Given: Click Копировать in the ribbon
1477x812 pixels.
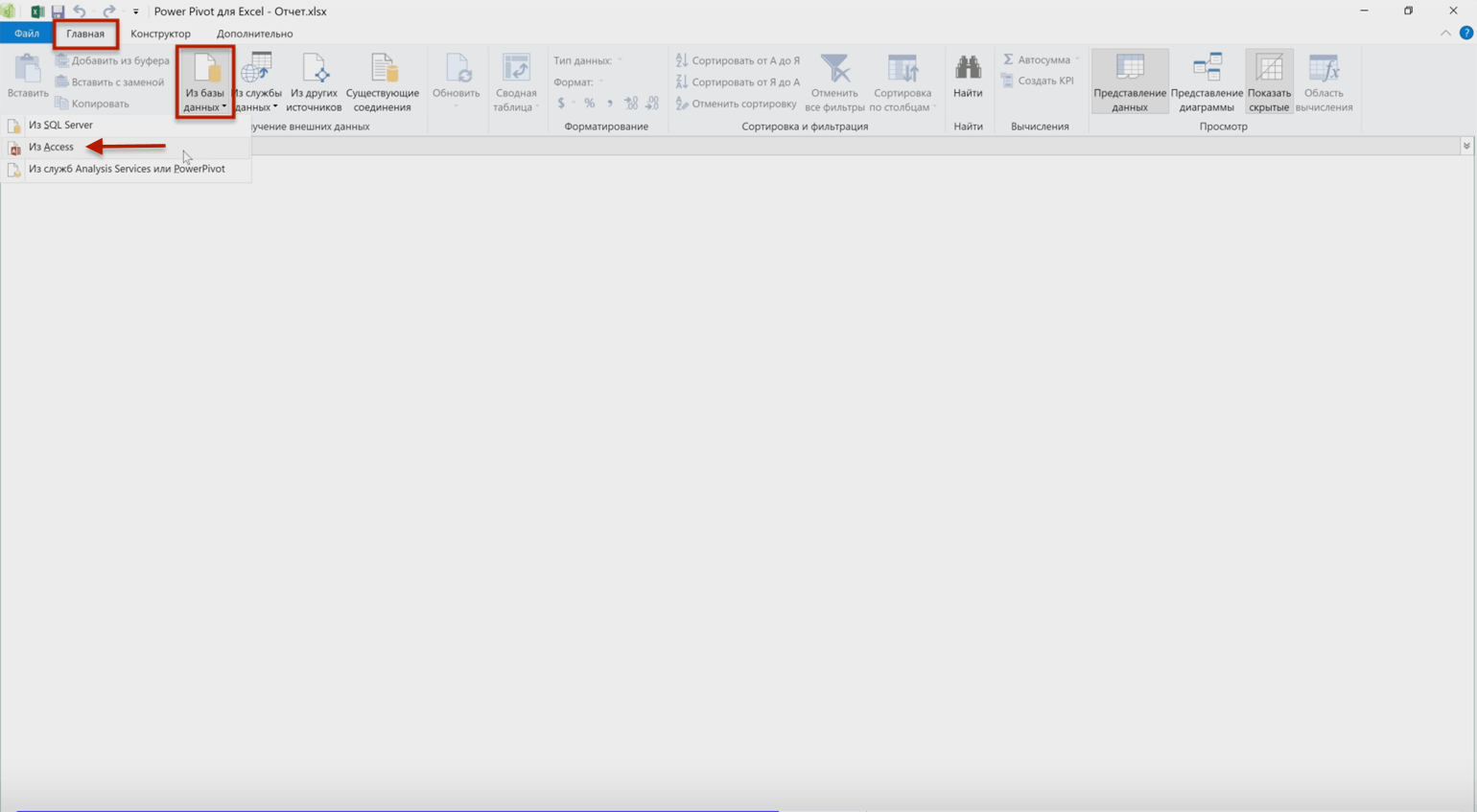Looking at the screenshot, I should point(91,104).
